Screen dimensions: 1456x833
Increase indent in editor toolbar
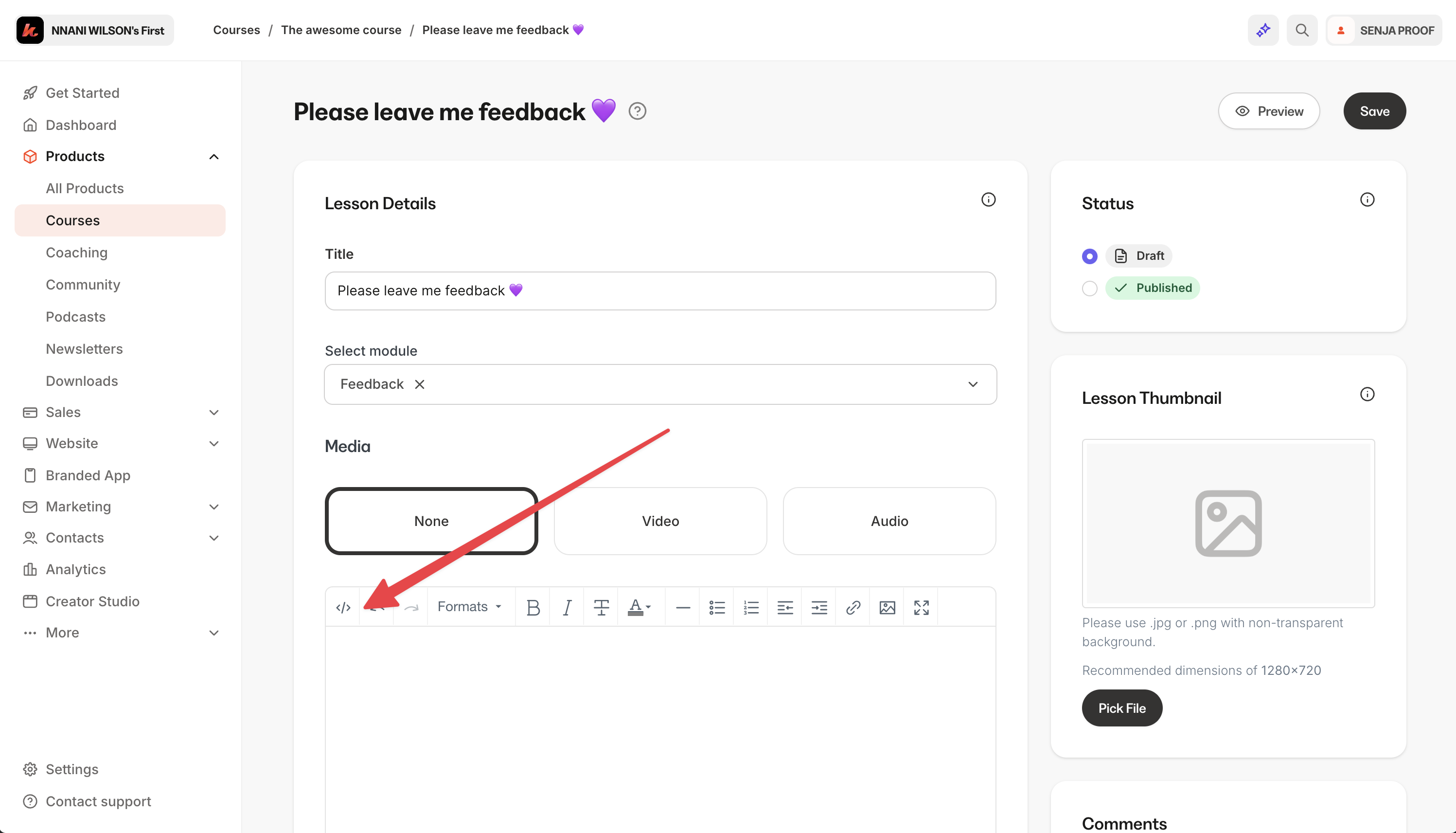819,607
